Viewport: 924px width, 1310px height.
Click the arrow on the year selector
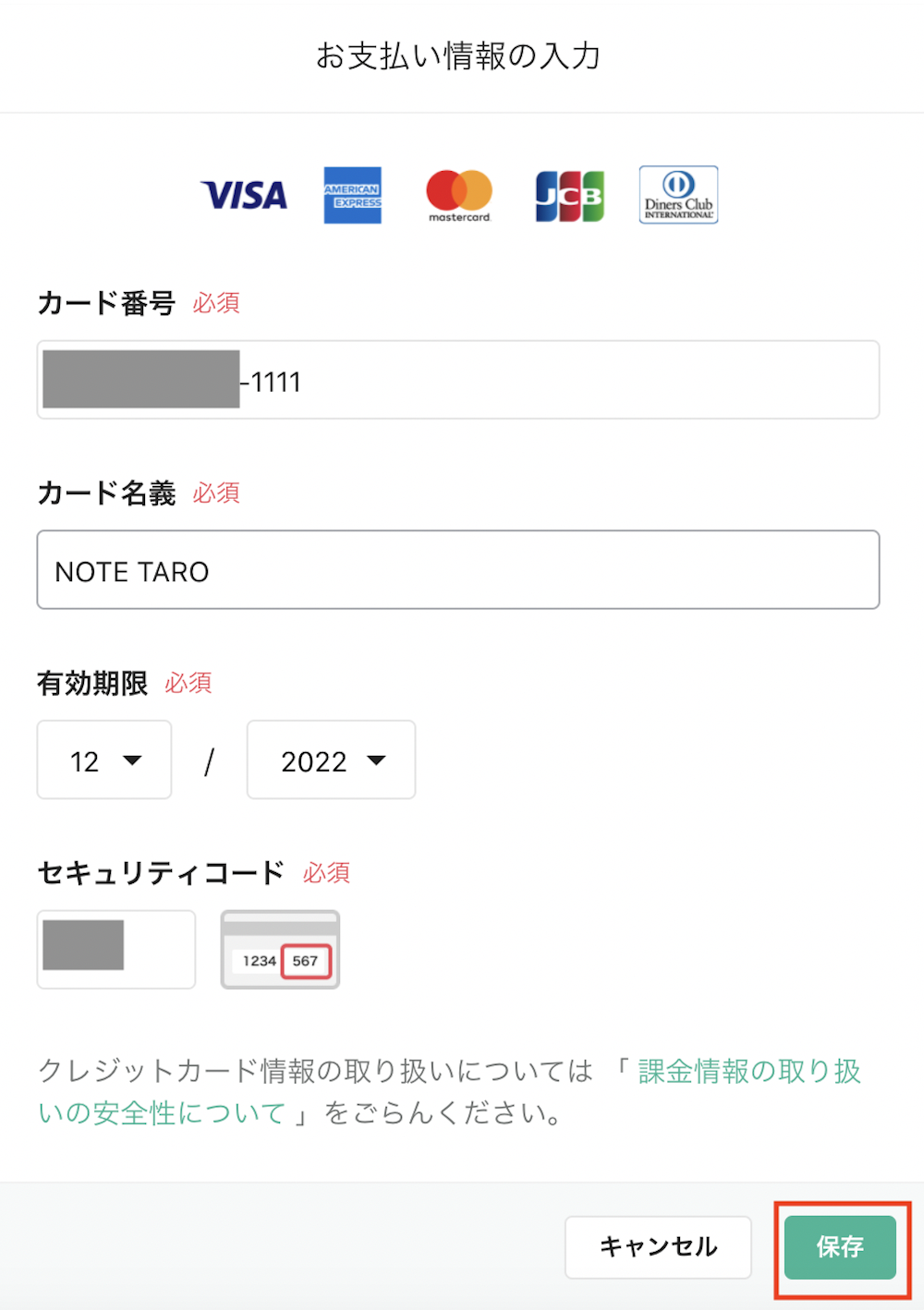point(376,760)
